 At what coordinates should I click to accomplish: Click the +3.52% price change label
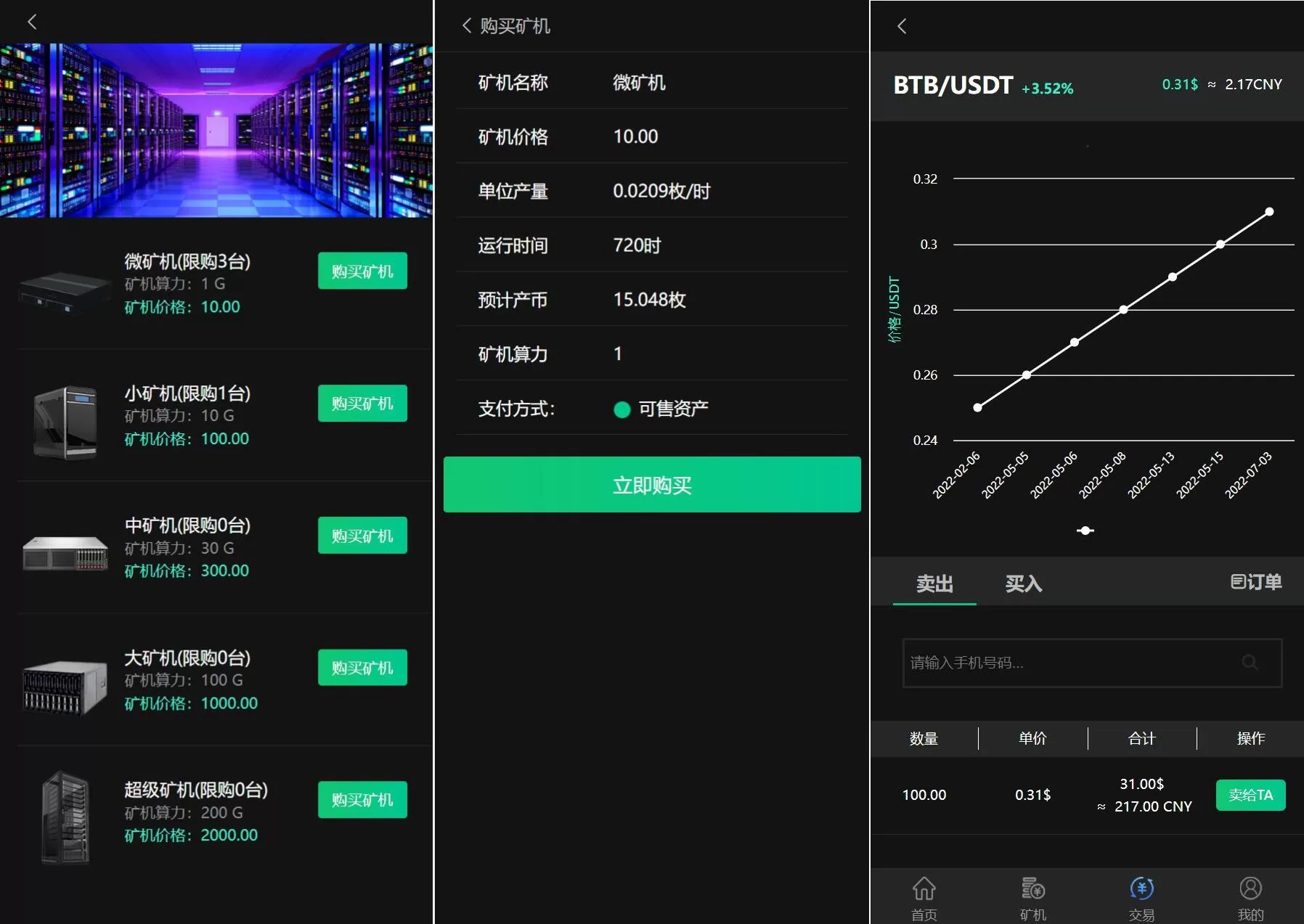point(1047,88)
